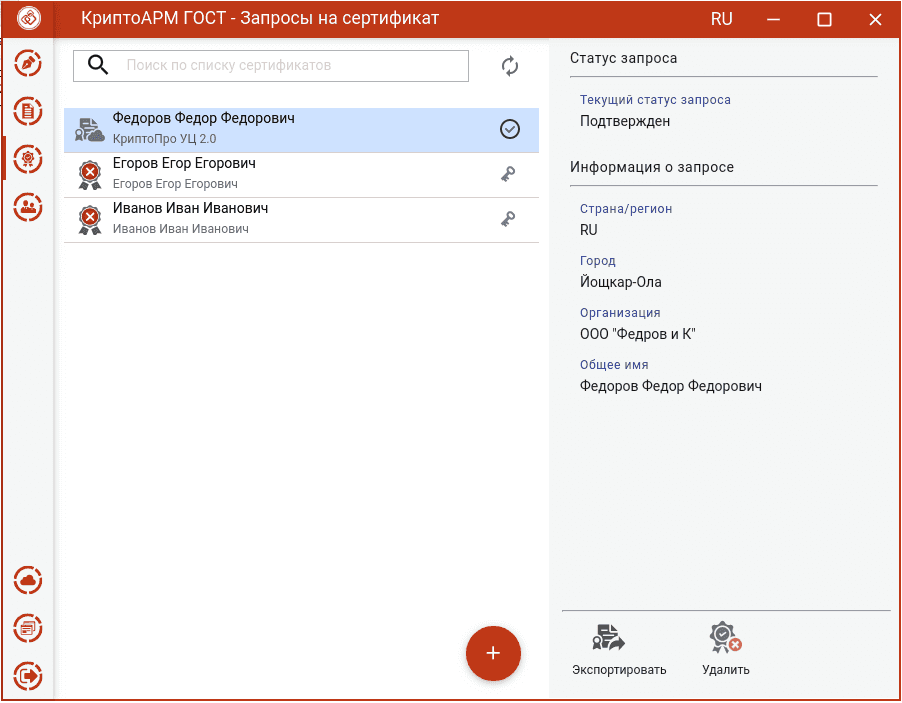This screenshot has width=902, height=703.
Task: Click the country value RU in details
Action: 588,230
